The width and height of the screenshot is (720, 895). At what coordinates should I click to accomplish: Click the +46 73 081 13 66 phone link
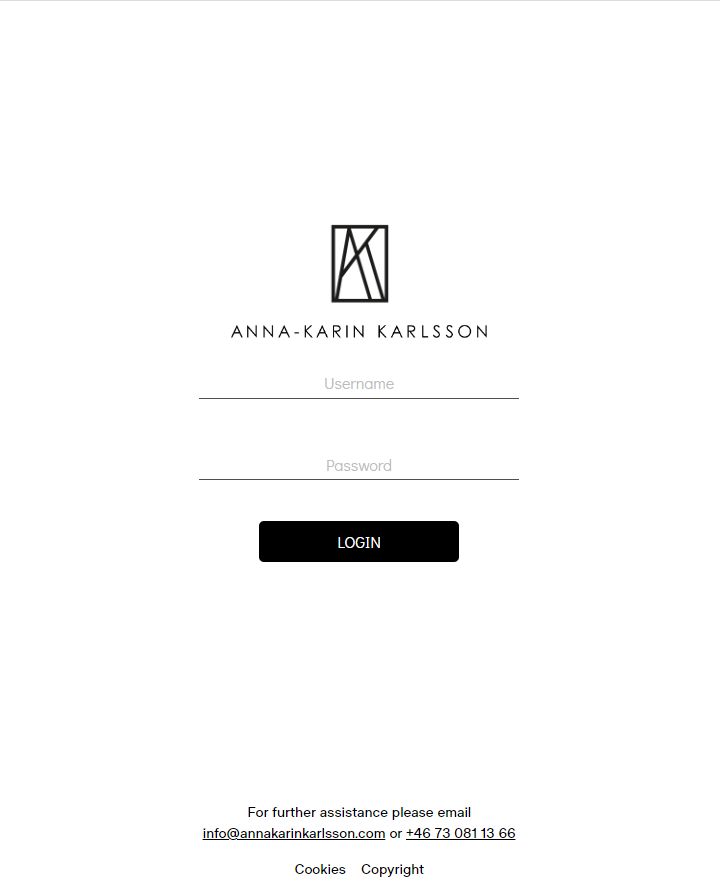[460, 833]
